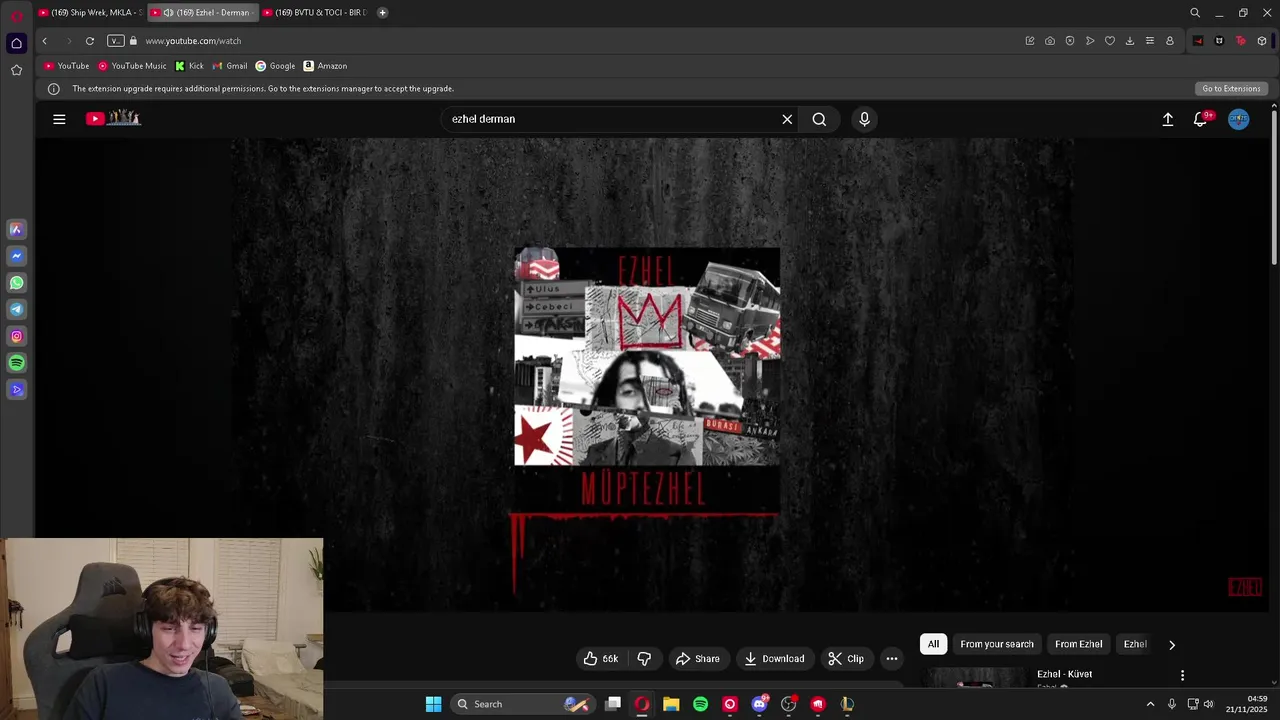Select the All filter chip
Viewport: 1280px width, 720px height.
click(x=933, y=644)
